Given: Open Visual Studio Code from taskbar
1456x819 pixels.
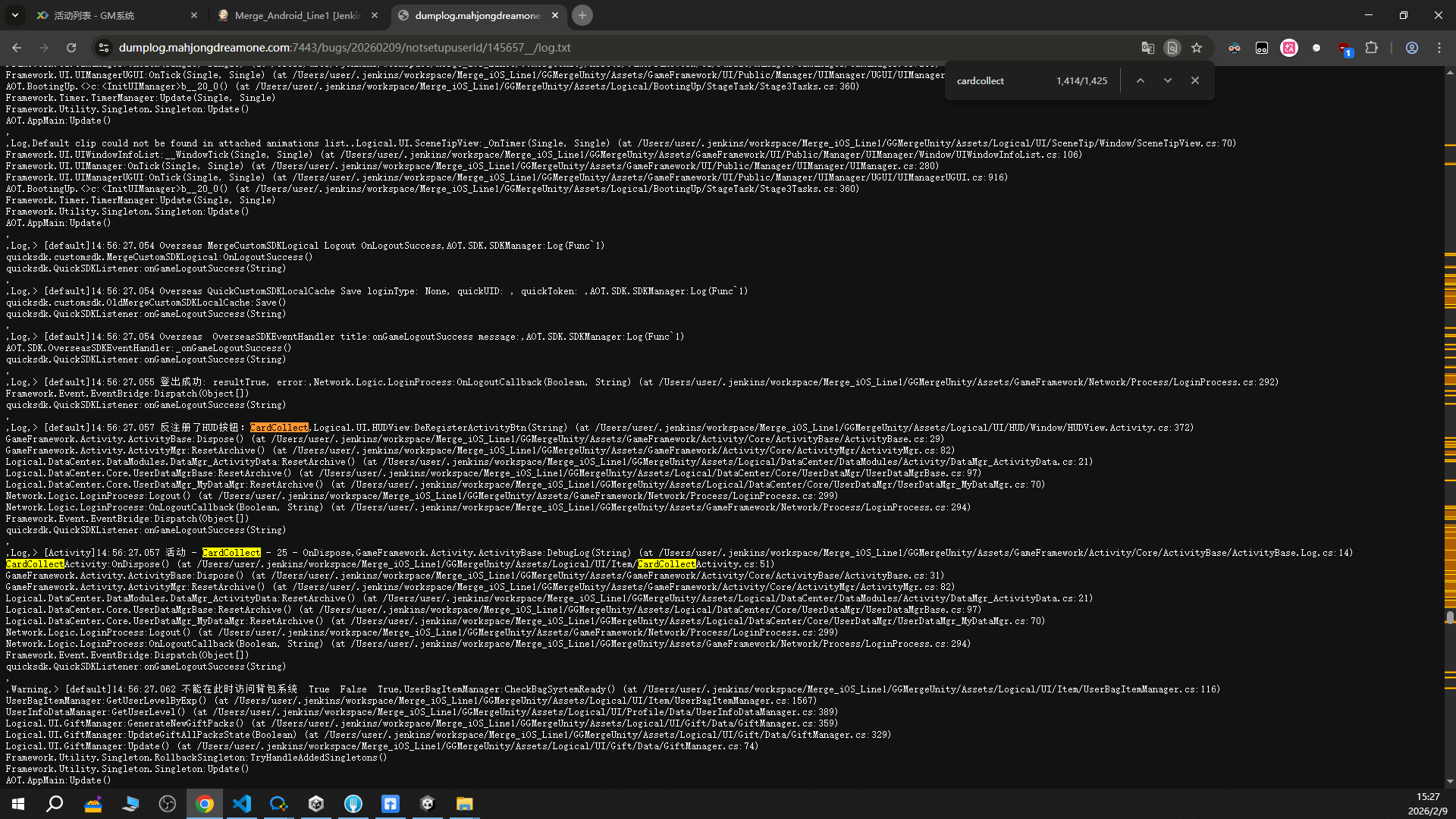Looking at the screenshot, I should 242,804.
